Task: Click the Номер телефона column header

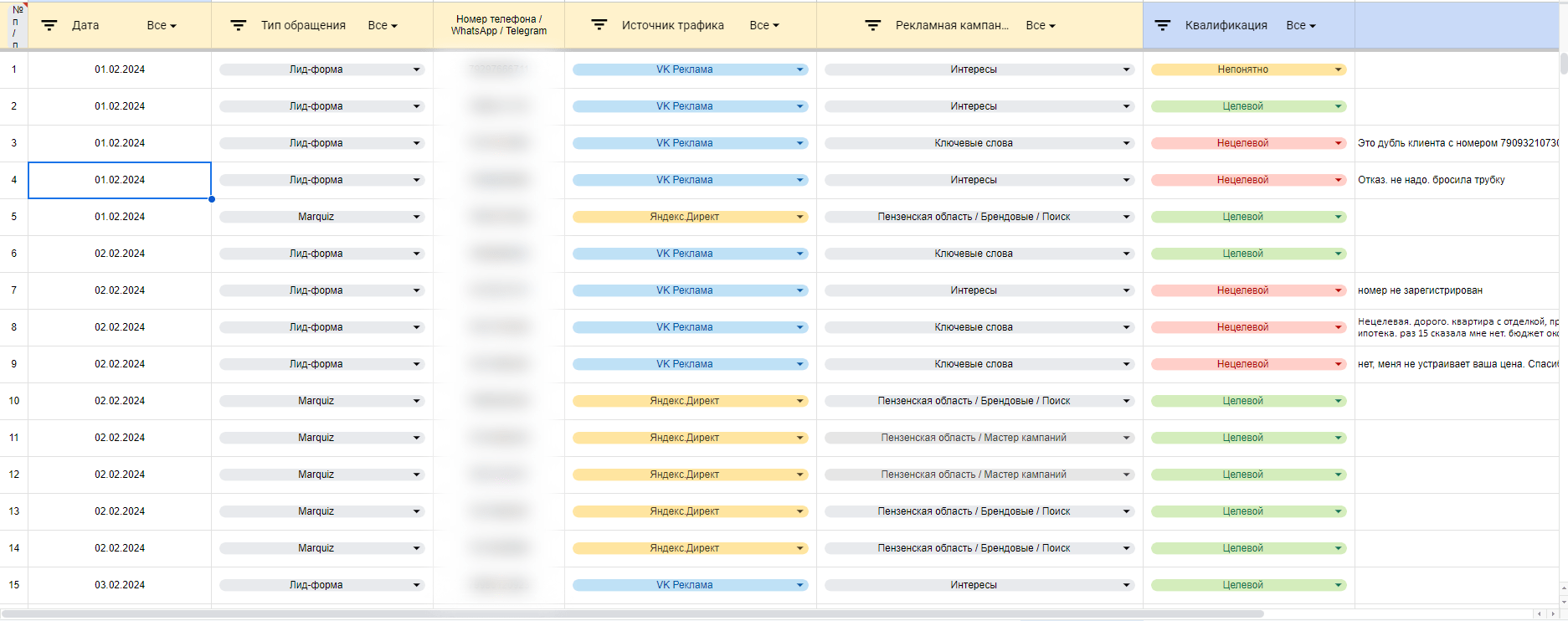Action: click(x=499, y=25)
